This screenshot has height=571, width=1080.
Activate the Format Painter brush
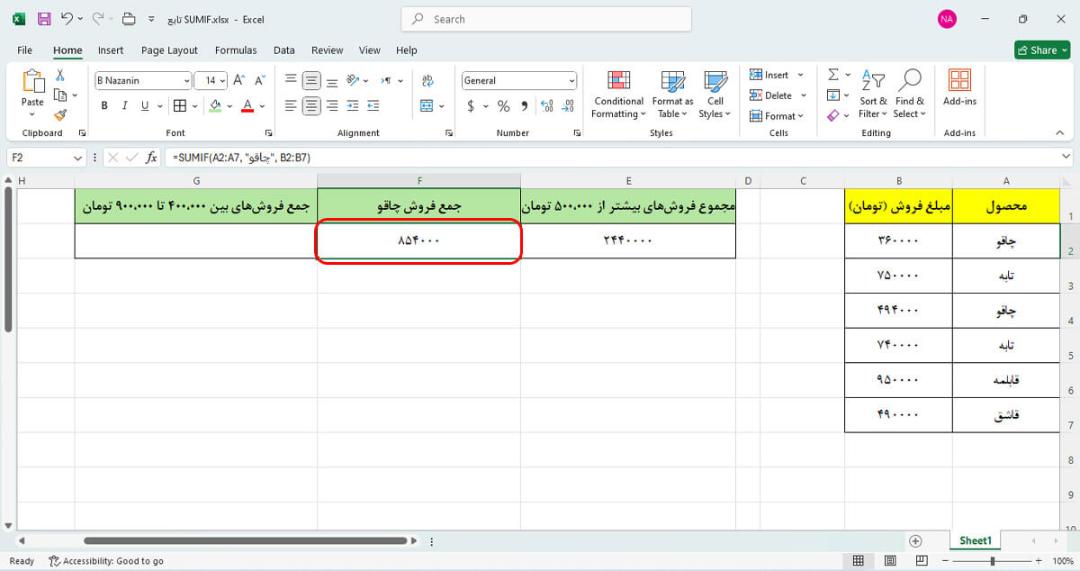[x=60, y=115]
